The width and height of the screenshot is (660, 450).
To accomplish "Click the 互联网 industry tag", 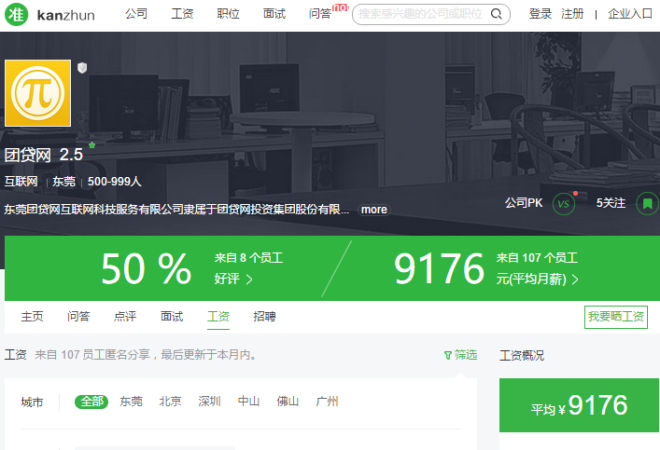I will tap(21, 182).
